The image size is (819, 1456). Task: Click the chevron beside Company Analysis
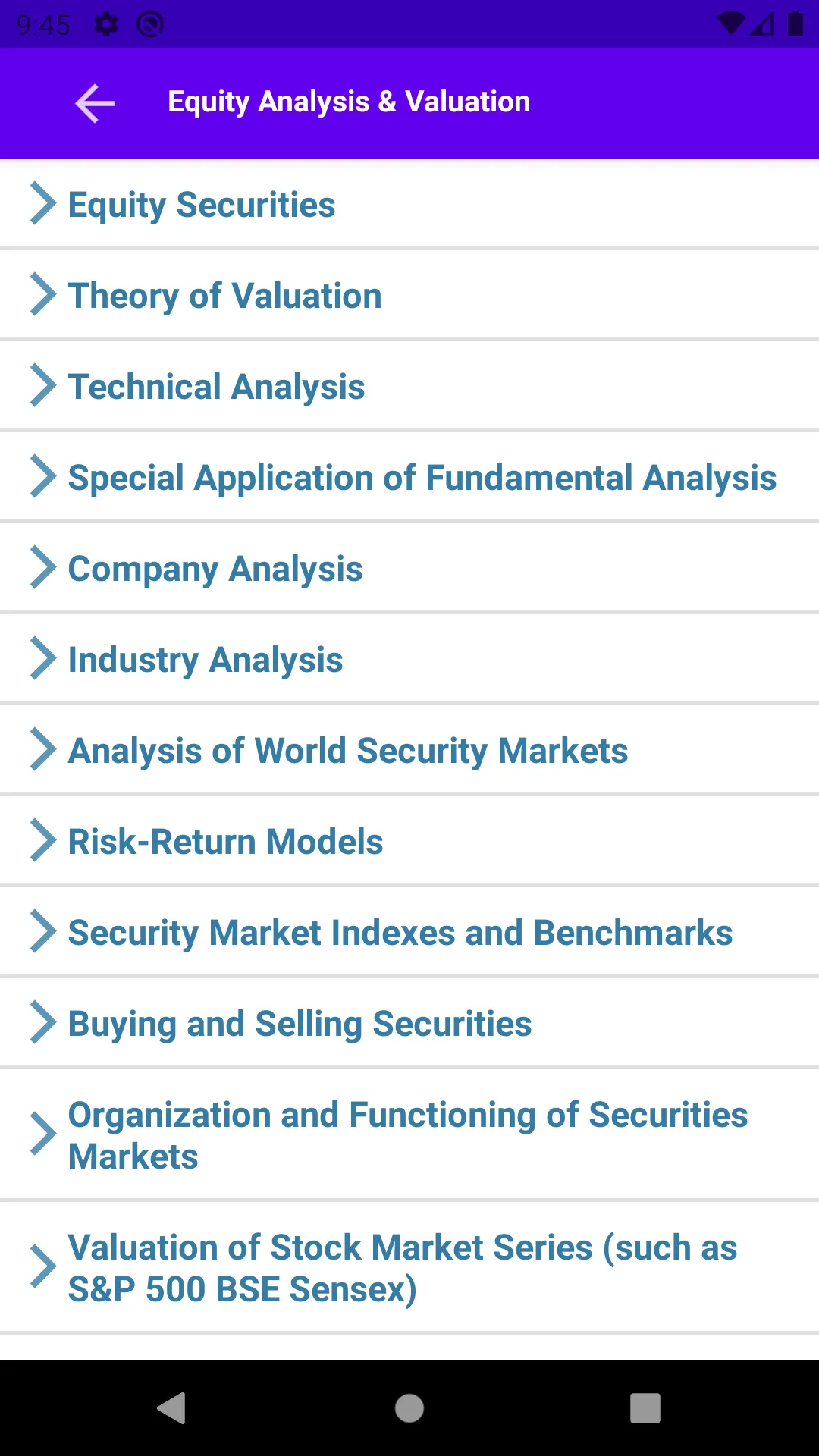click(43, 568)
